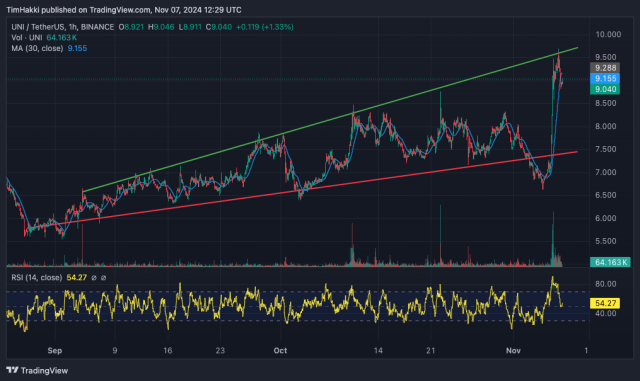This screenshot has width=640, height=381.
Task: Click the yellow 54.27 RSI axis tag
Action: (605, 303)
